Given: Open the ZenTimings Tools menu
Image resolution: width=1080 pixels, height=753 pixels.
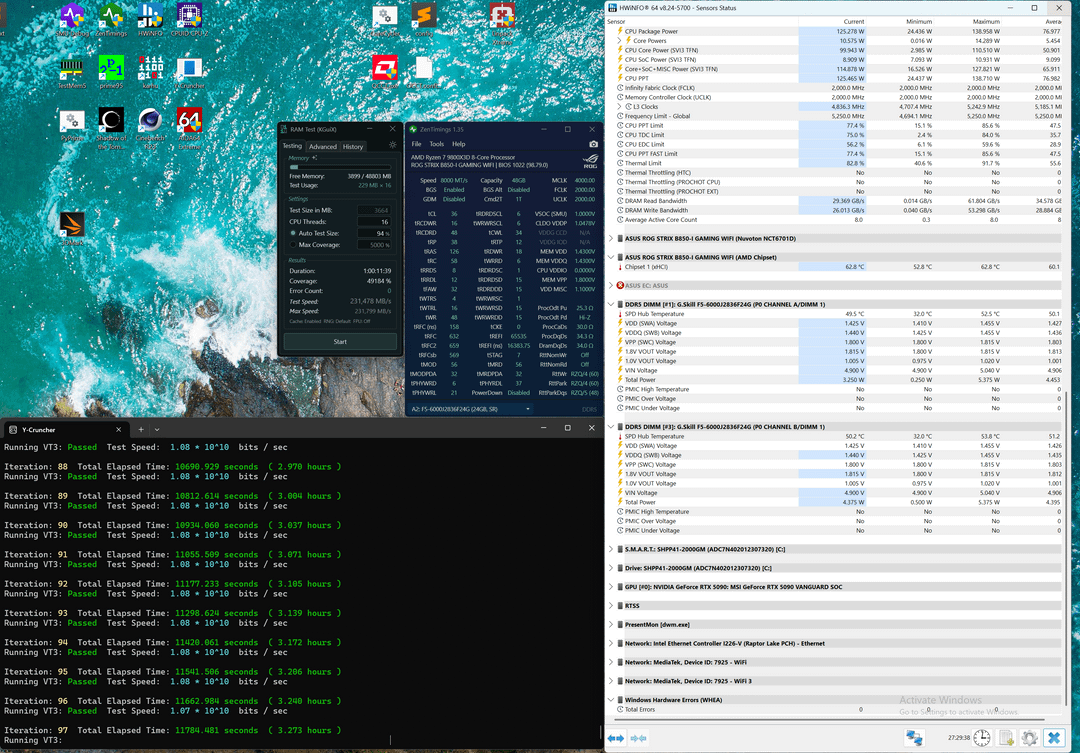Looking at the screenshot, I should [437, 144].
